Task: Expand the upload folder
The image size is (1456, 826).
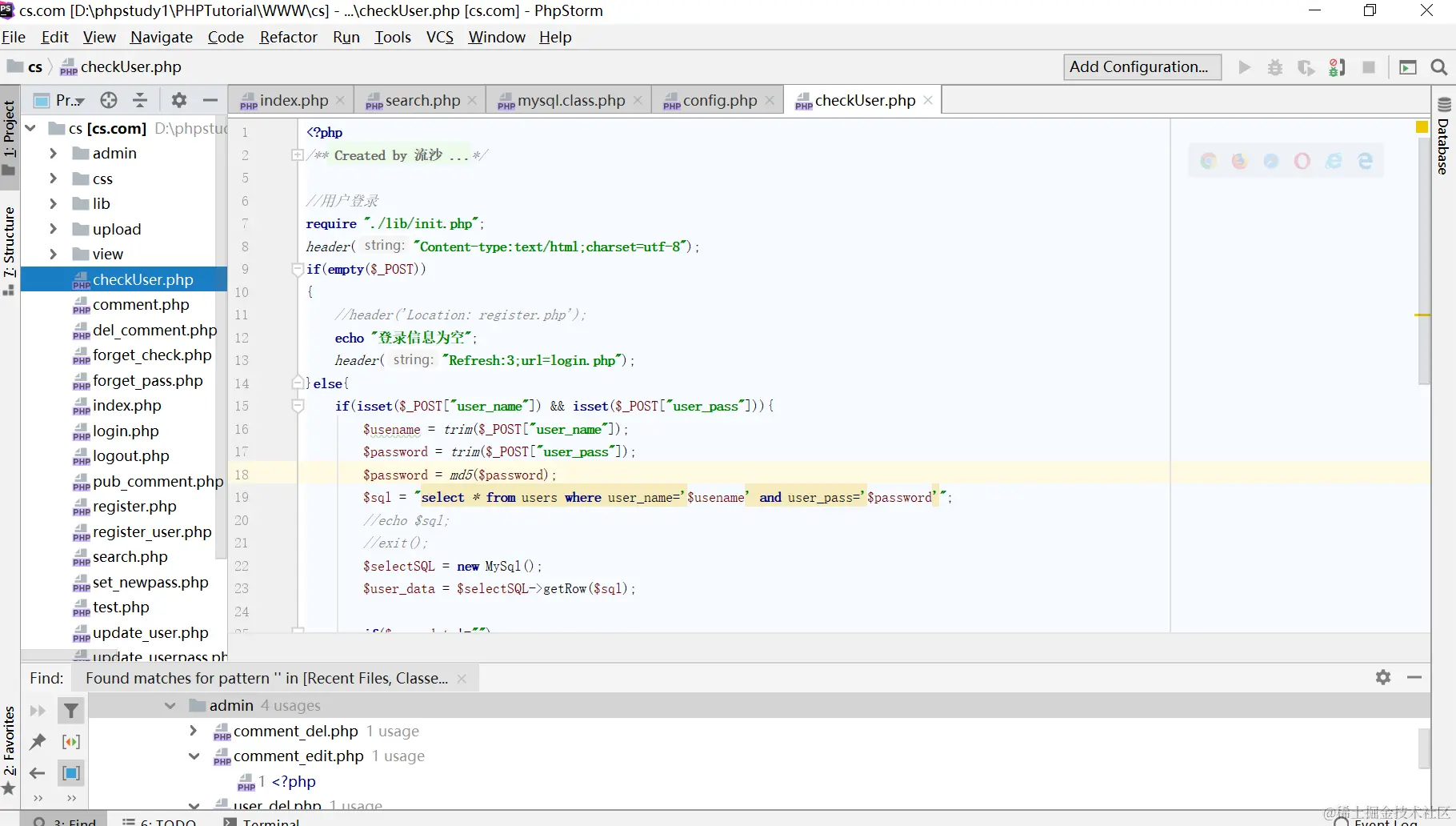Action: coord(53,229)
